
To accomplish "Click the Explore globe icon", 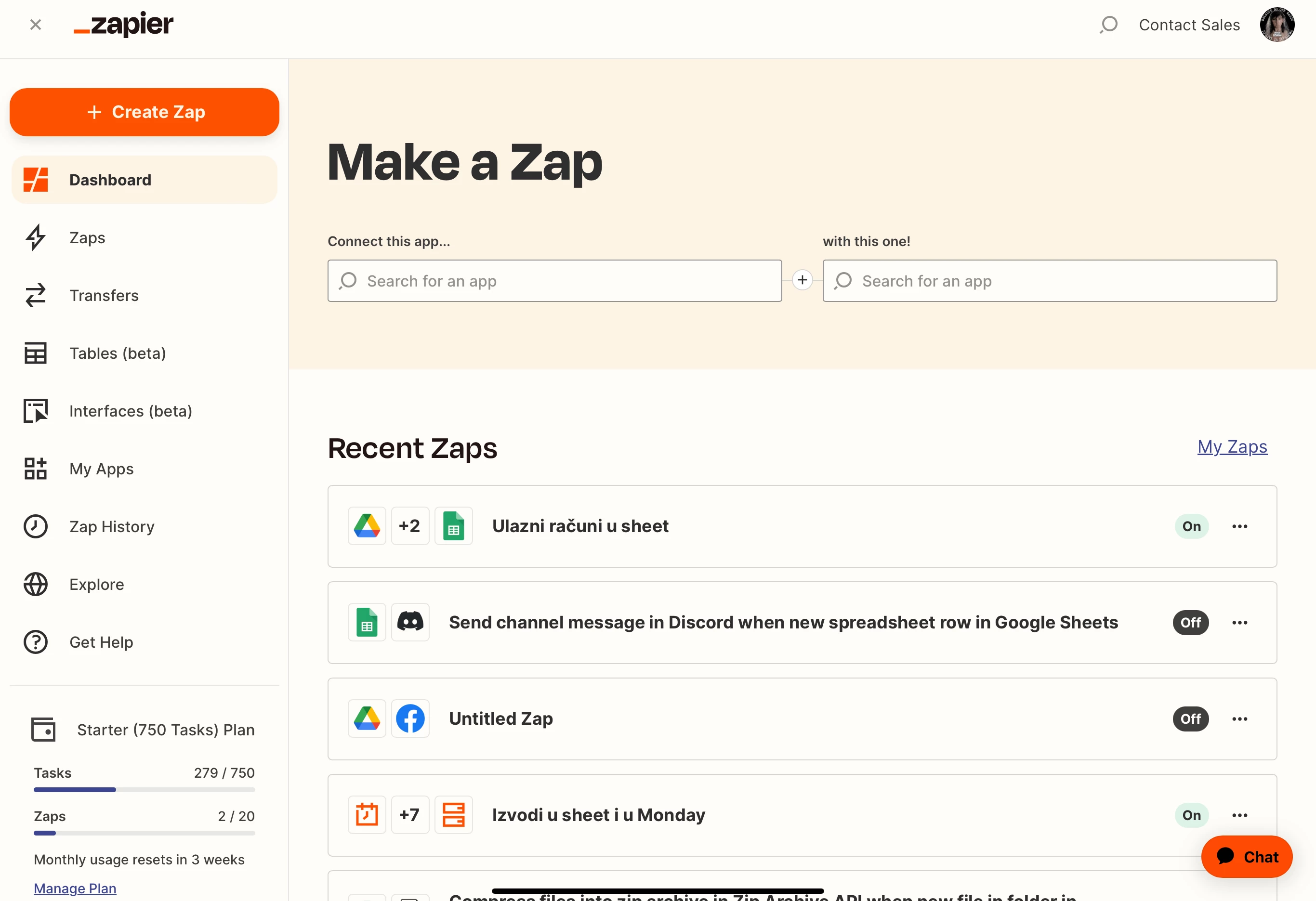I will [x=36, y=584].
